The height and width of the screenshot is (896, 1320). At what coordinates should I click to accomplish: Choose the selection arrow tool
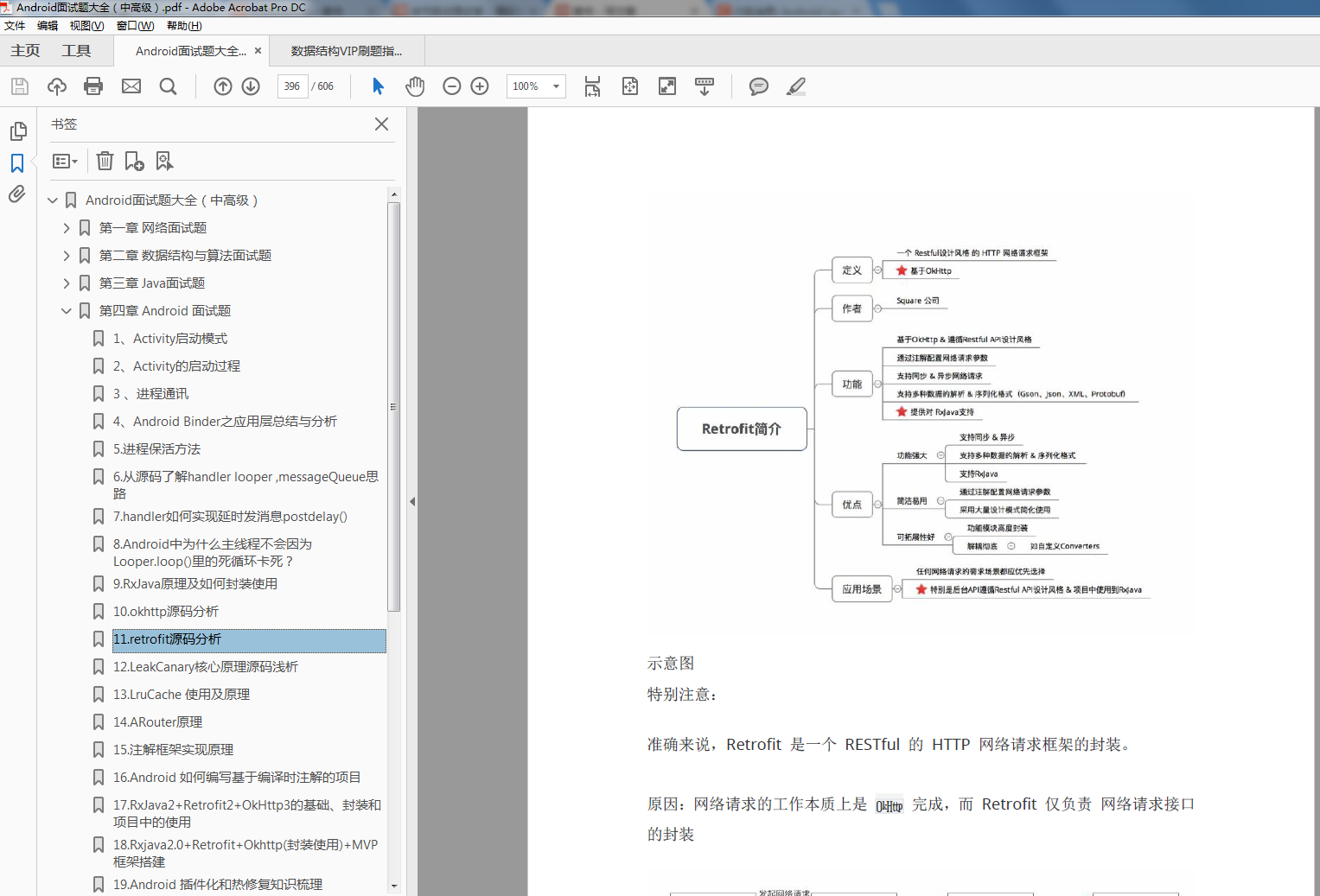pos(378,86)
